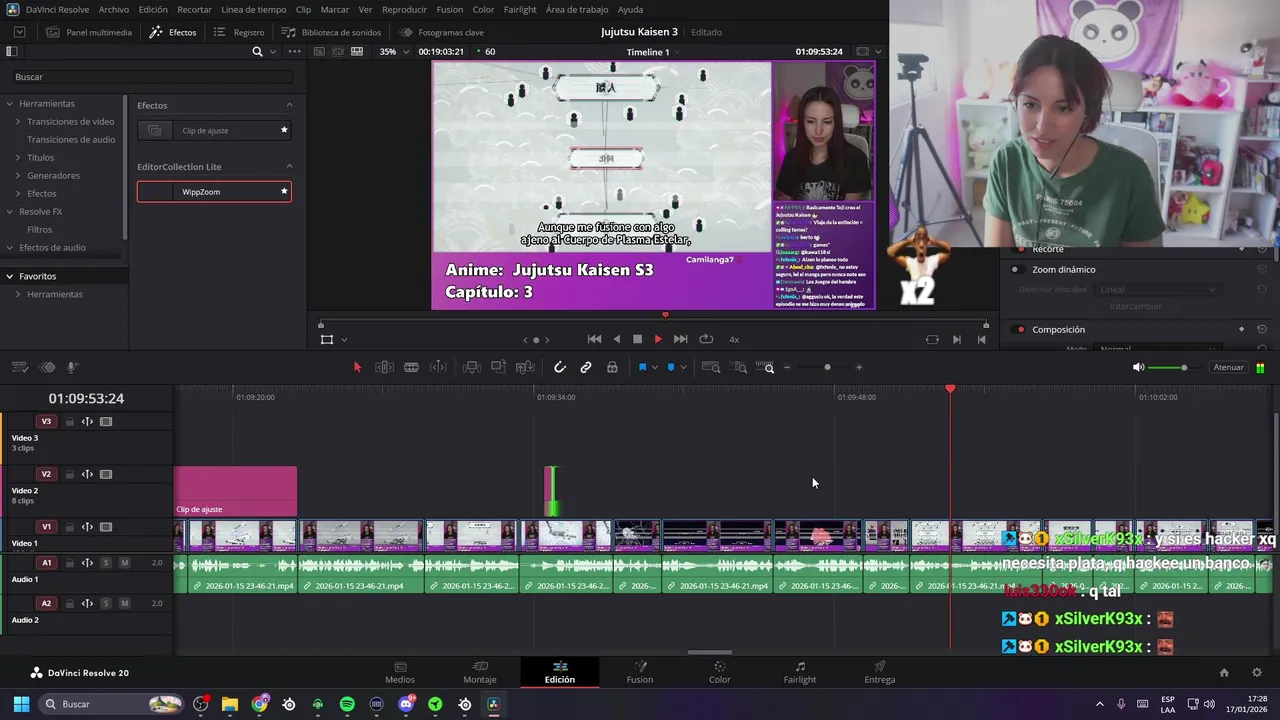Add a blue marker with marker icon
The width and height of the screenshot is (1280, 720).
coord(671,367)
